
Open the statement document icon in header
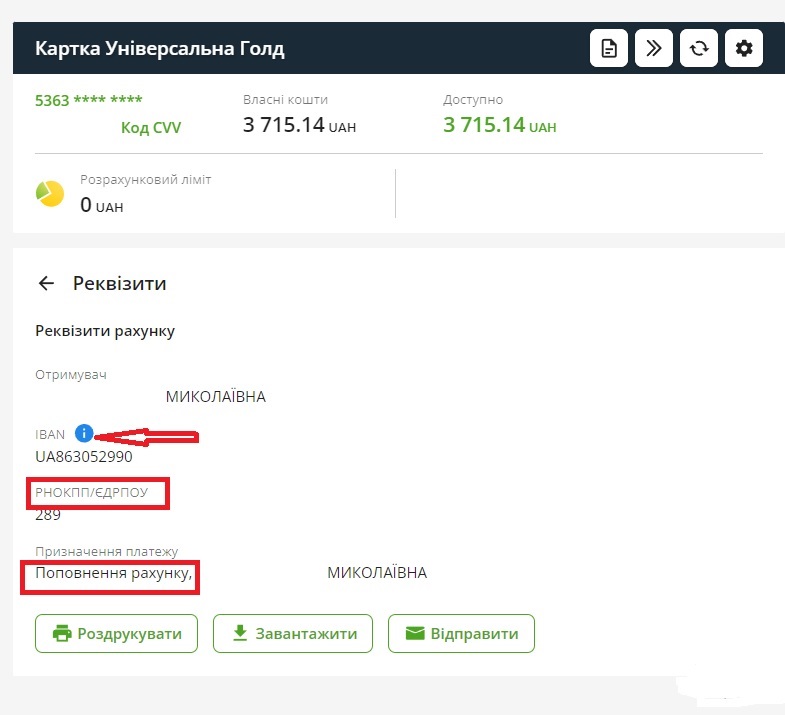(x=609, y=48)
